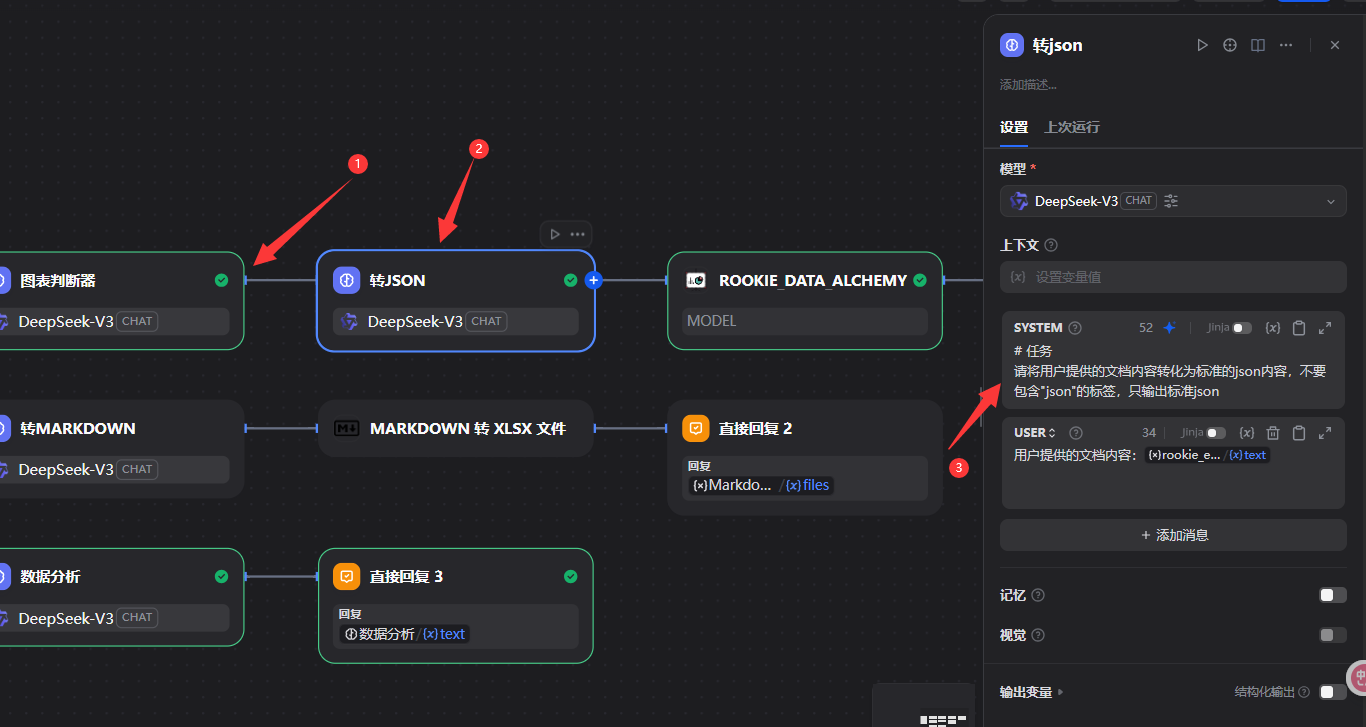Image resolution: width=1366 pixels, height=727 pixels.
Task: Toggle Jinja switch in the SYSTEM prompt
Action: [x=1241, y=328]
